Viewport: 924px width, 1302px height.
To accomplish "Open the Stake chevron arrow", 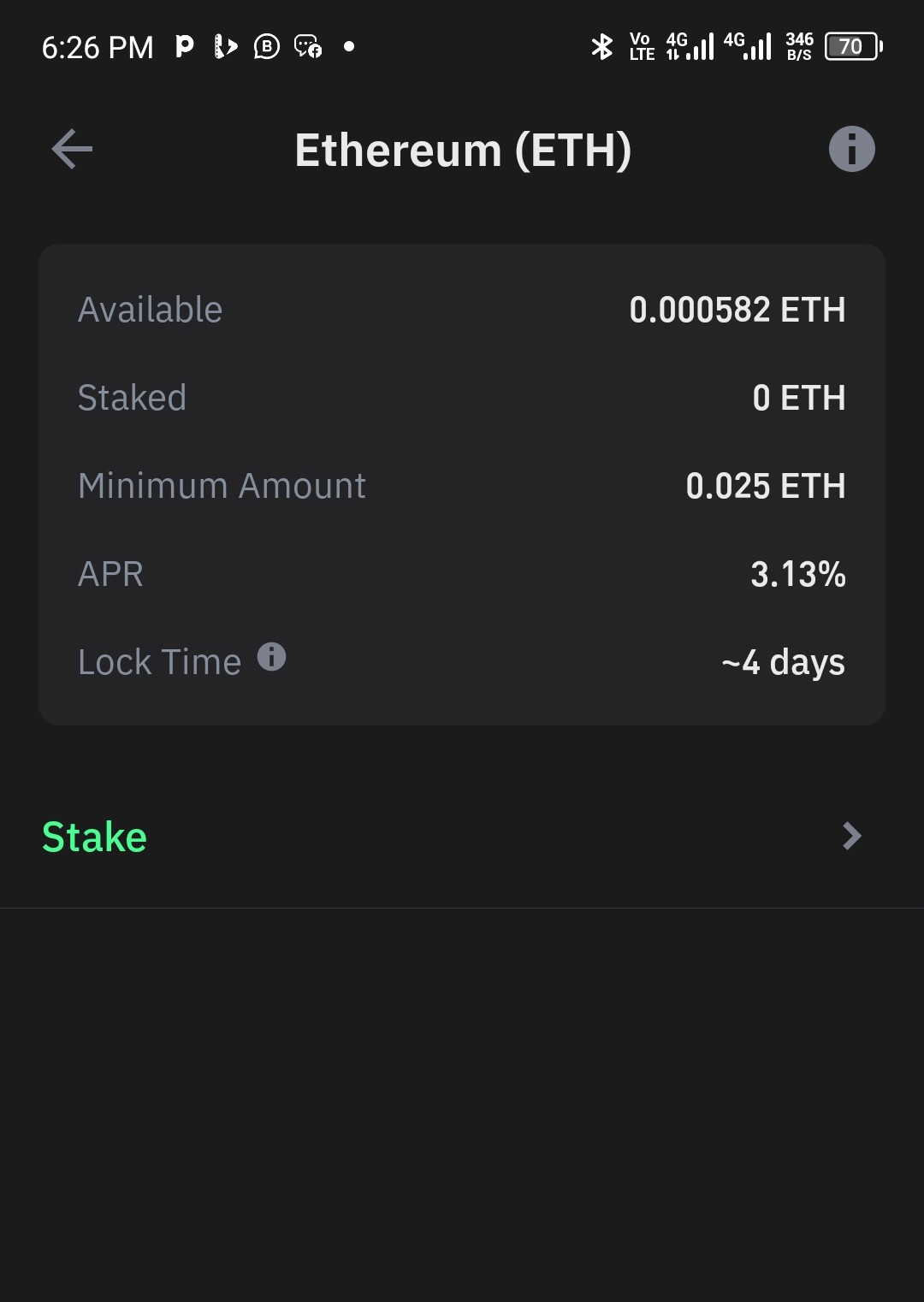I will 851,836.
